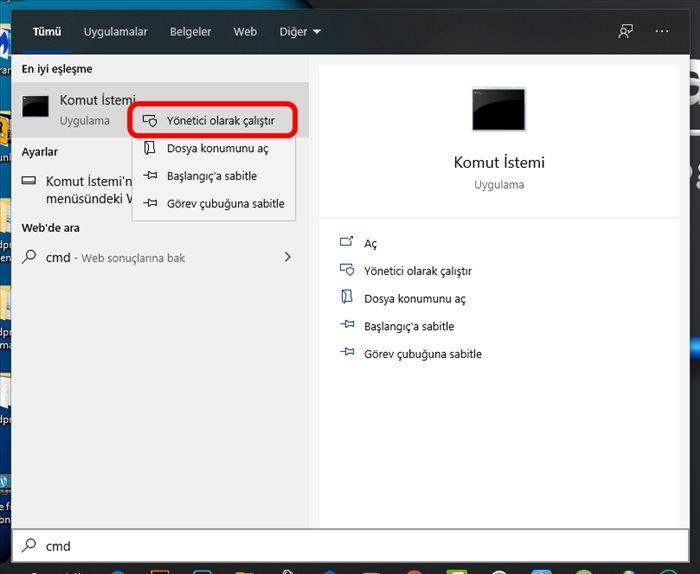Switch to the Web tab

pos(245,32)
